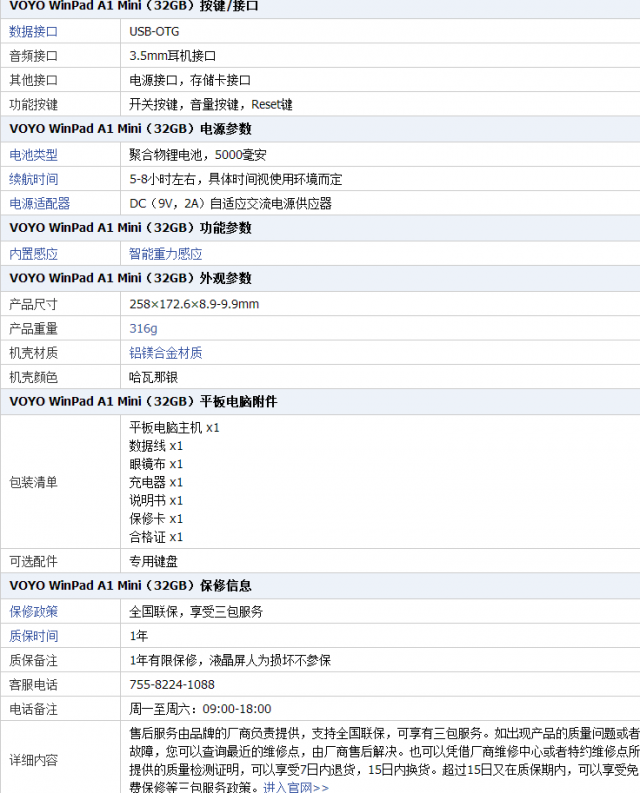Select the 哈瓦那银 color value
The image size is (640, 794).
(153, 377)
